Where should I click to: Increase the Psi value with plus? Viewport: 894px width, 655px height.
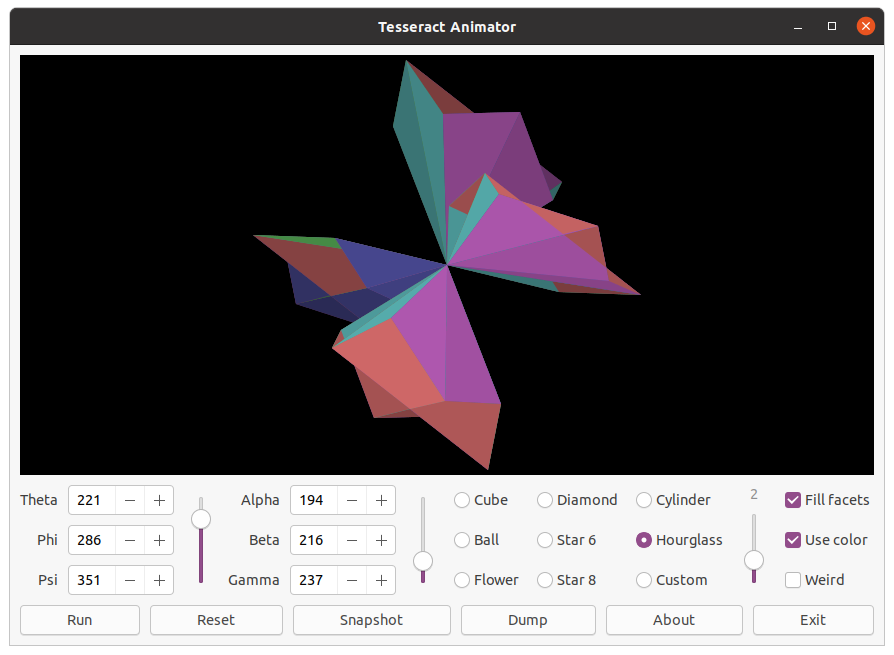click(x=159, y=580)
